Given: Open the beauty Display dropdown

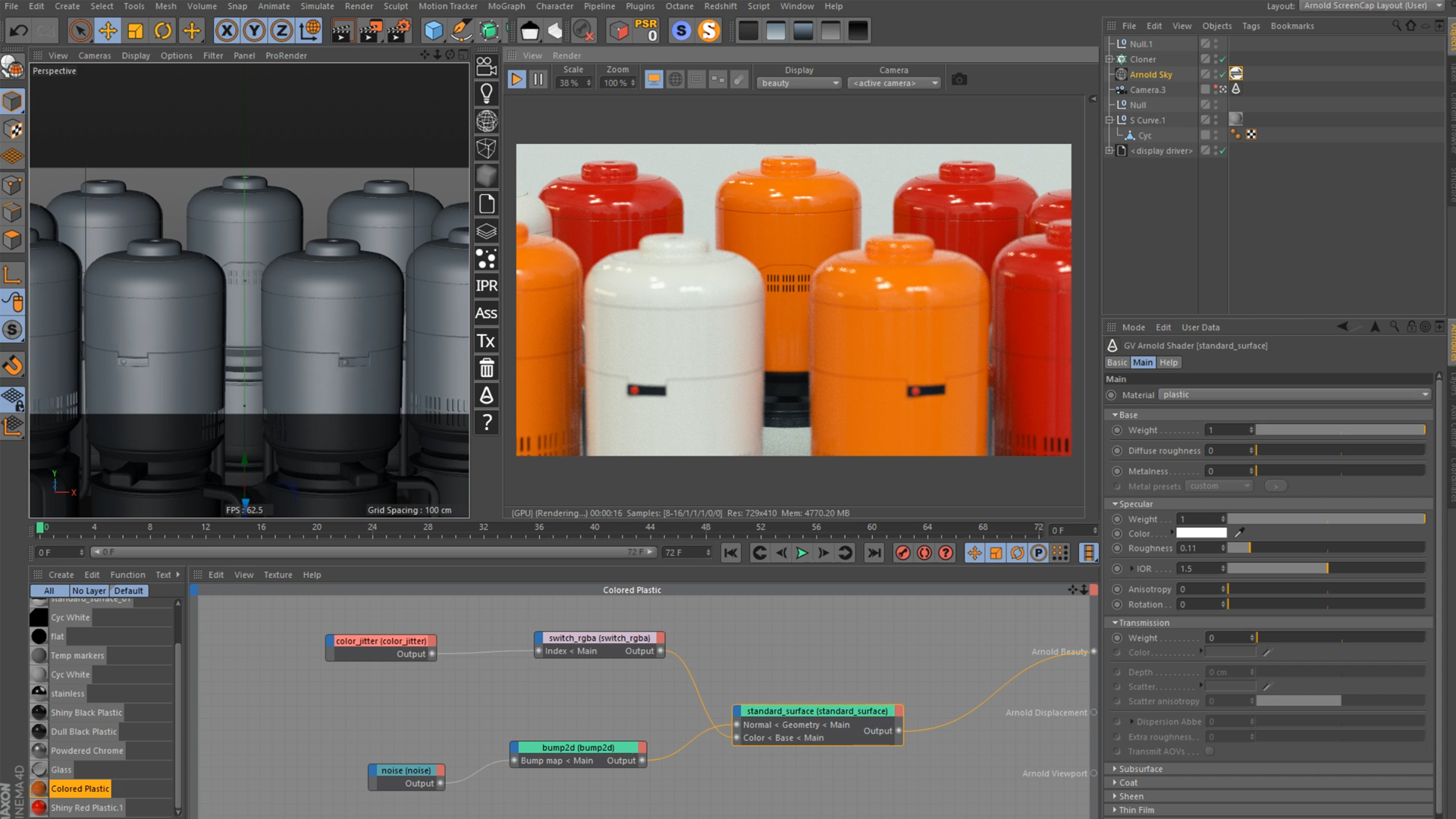Looking at the screenshot, I should [798, 83].
